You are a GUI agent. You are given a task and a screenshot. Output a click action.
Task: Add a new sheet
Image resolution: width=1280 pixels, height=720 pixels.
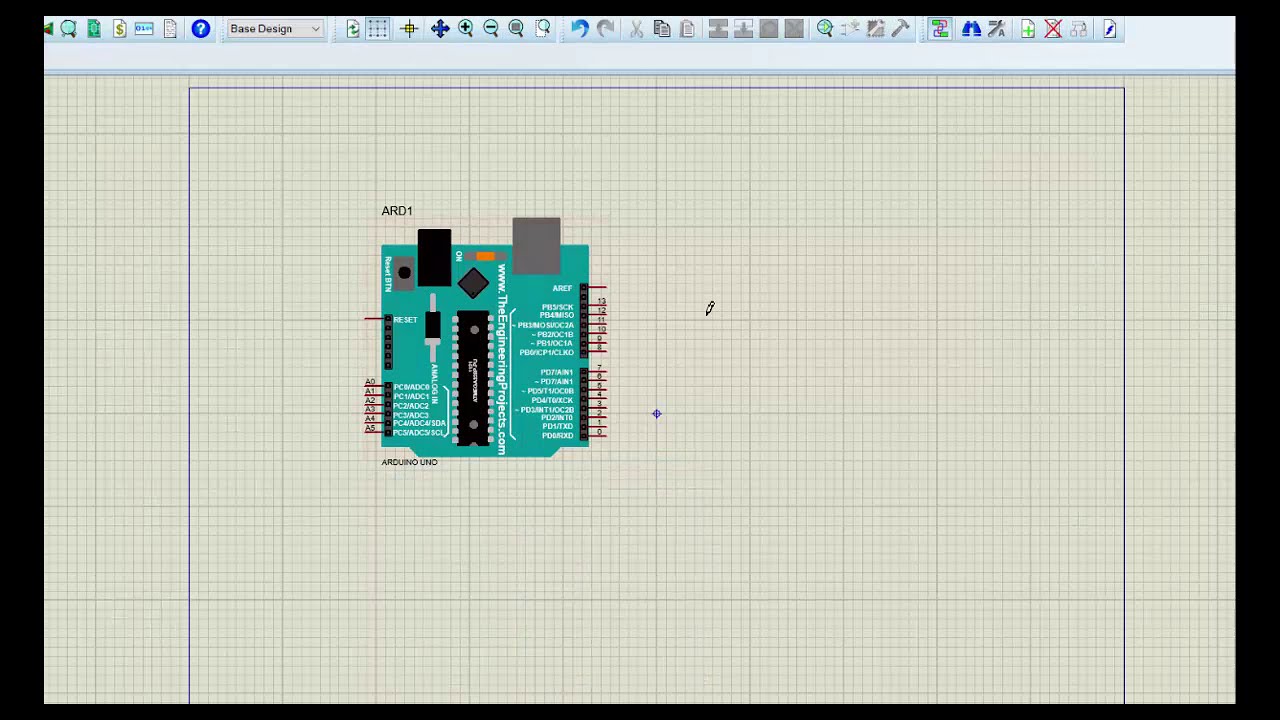pos(1028,29)
